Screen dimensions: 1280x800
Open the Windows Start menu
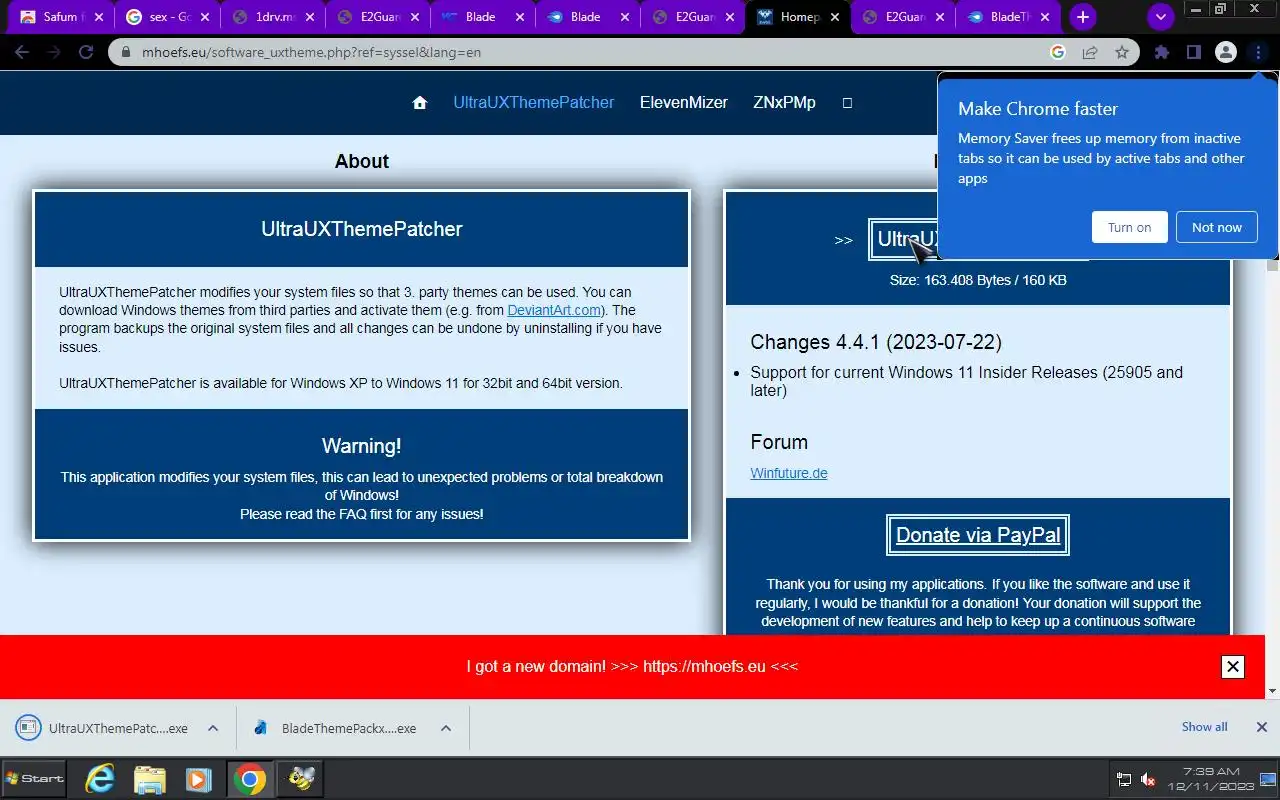point(35,778)
